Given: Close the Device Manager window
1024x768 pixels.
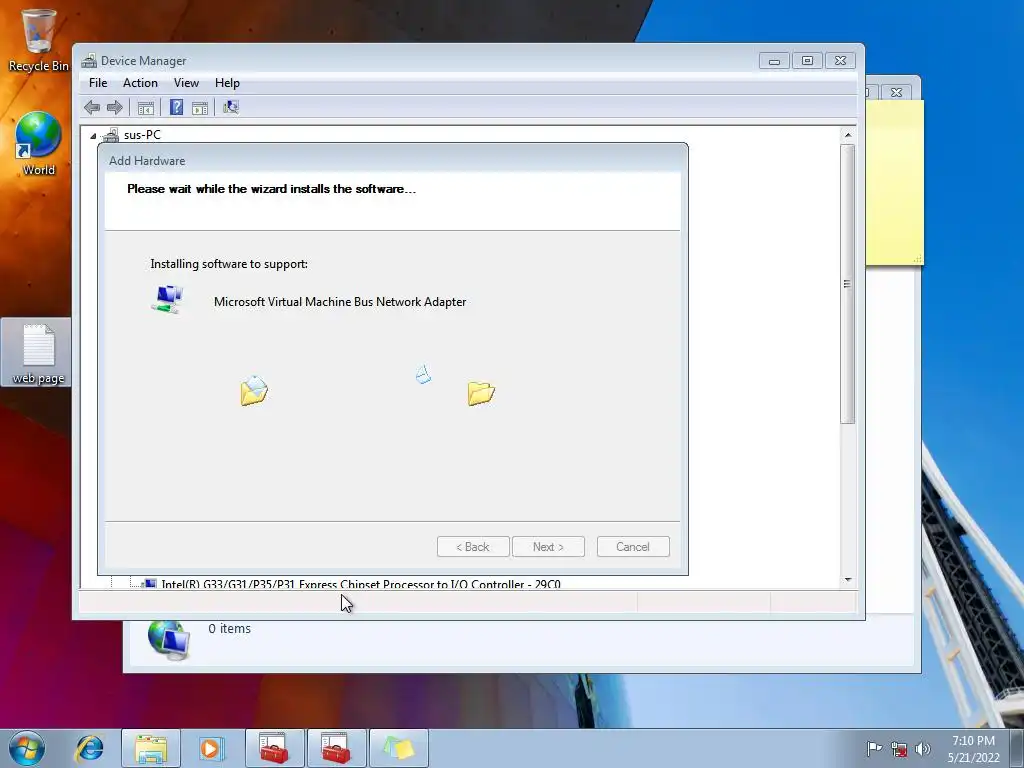Looking at the screenshot, I should [840, 61].
